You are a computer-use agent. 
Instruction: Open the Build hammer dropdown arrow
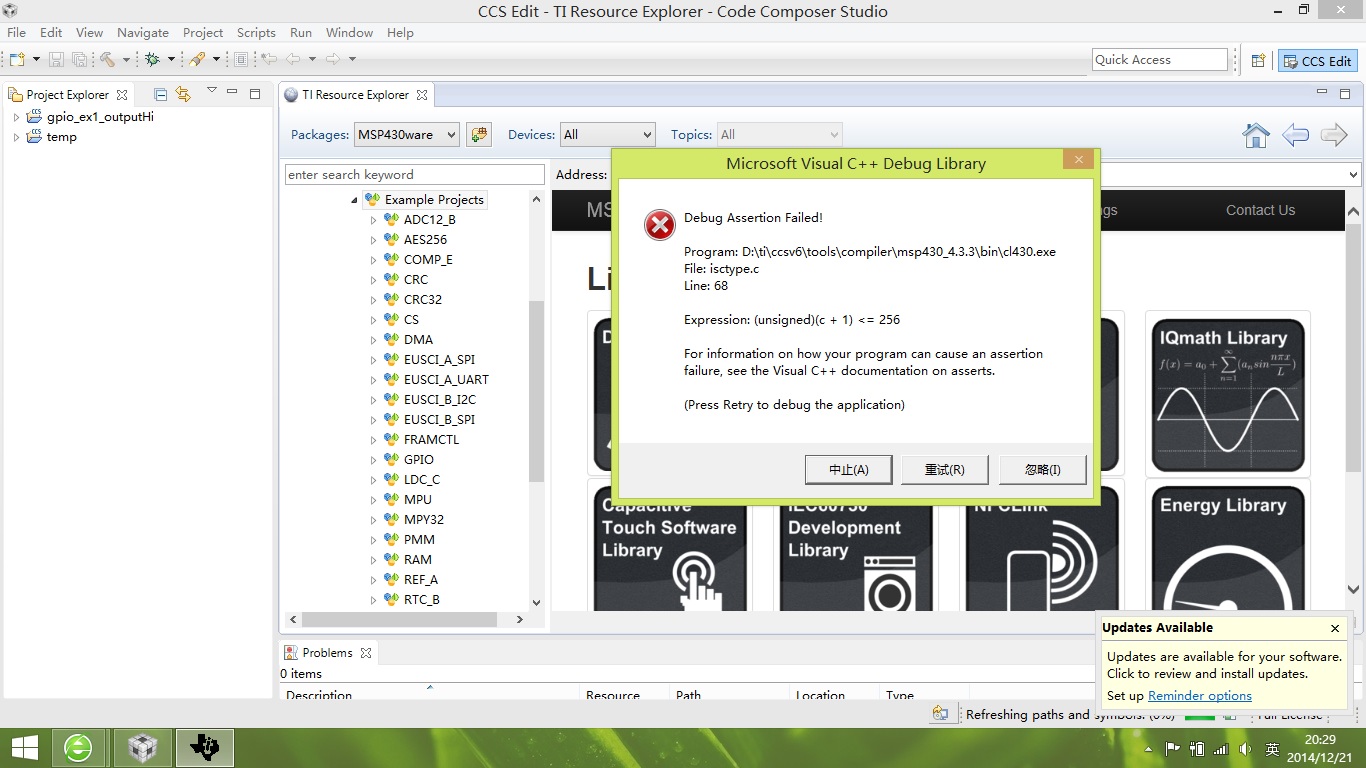pyautogui.click(x=126, y=60)
